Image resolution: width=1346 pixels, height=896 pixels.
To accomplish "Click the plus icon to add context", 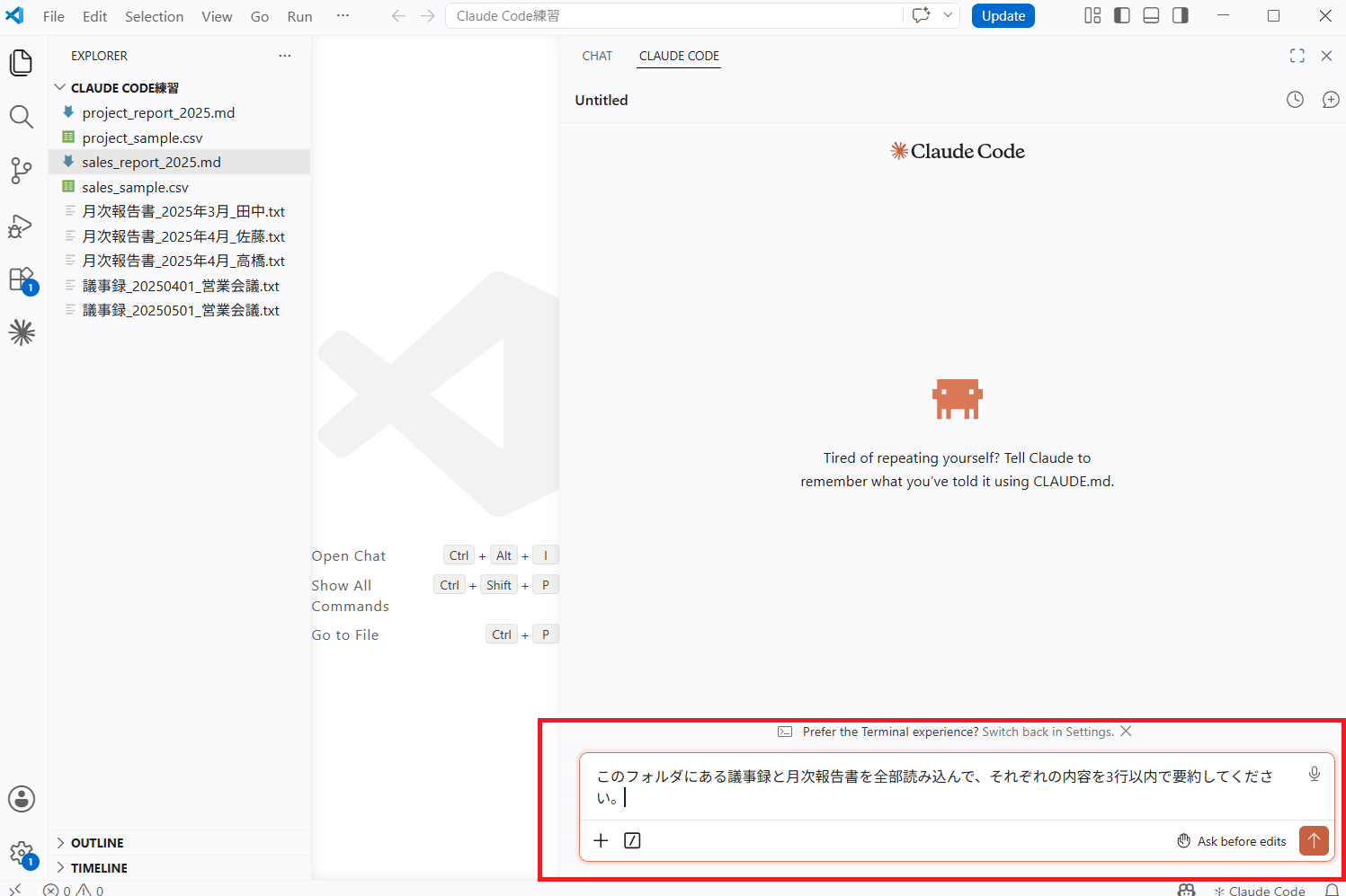I will 601,840.
